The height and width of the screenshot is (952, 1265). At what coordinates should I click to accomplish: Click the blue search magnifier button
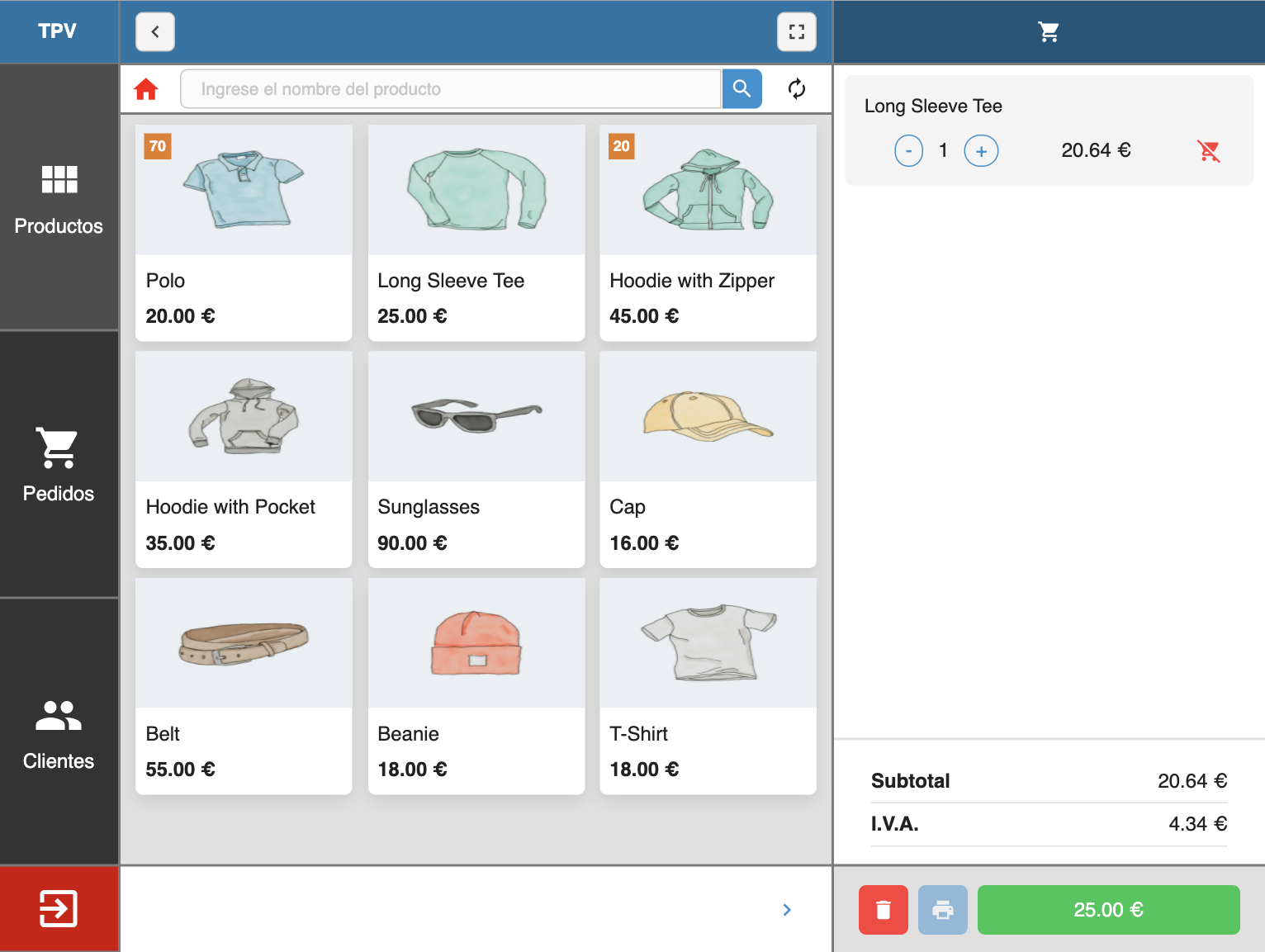(741, 89)
